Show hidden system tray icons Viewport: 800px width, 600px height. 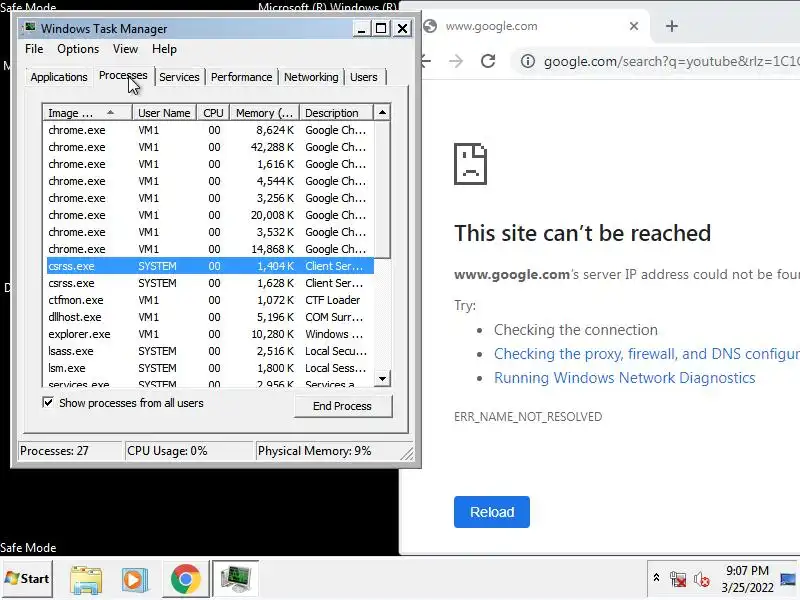pos(656,578)
